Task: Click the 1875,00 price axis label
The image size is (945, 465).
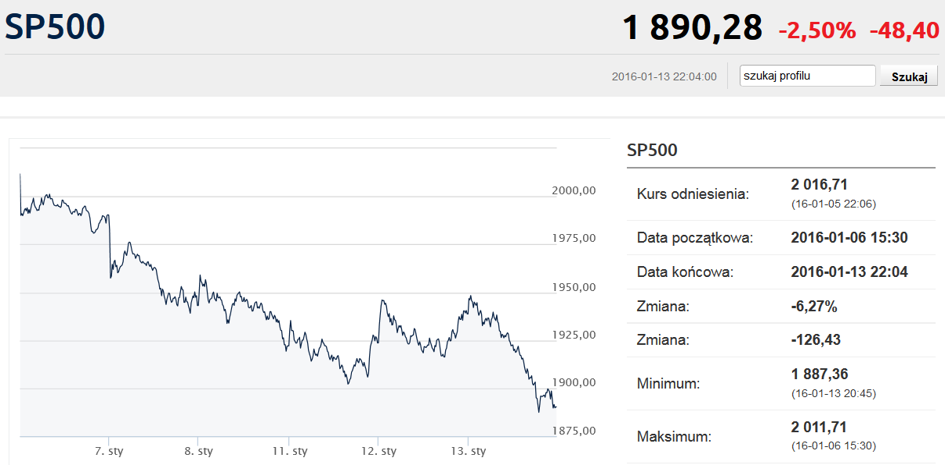Action: coord(574,431)
